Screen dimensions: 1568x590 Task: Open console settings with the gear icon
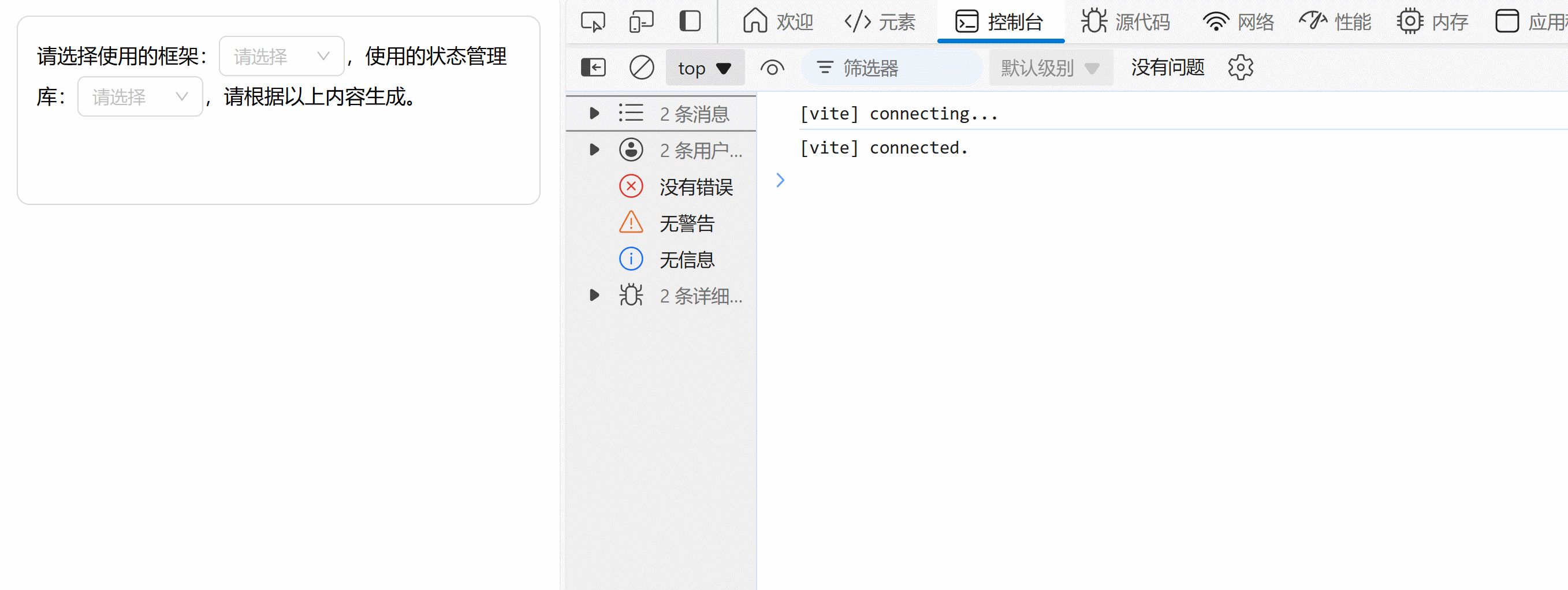pos(1241,67)
